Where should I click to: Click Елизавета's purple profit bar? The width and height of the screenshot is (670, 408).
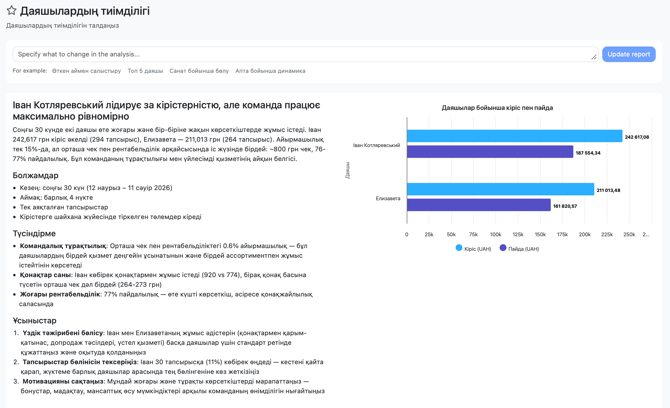point(479,205)
